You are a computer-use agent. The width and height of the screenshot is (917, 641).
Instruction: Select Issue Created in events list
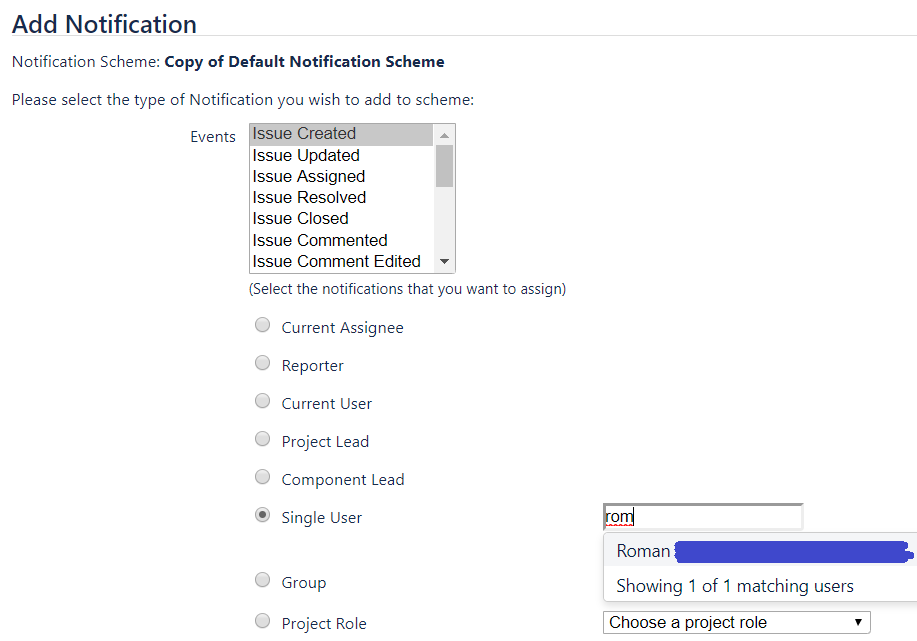(342, 134)
